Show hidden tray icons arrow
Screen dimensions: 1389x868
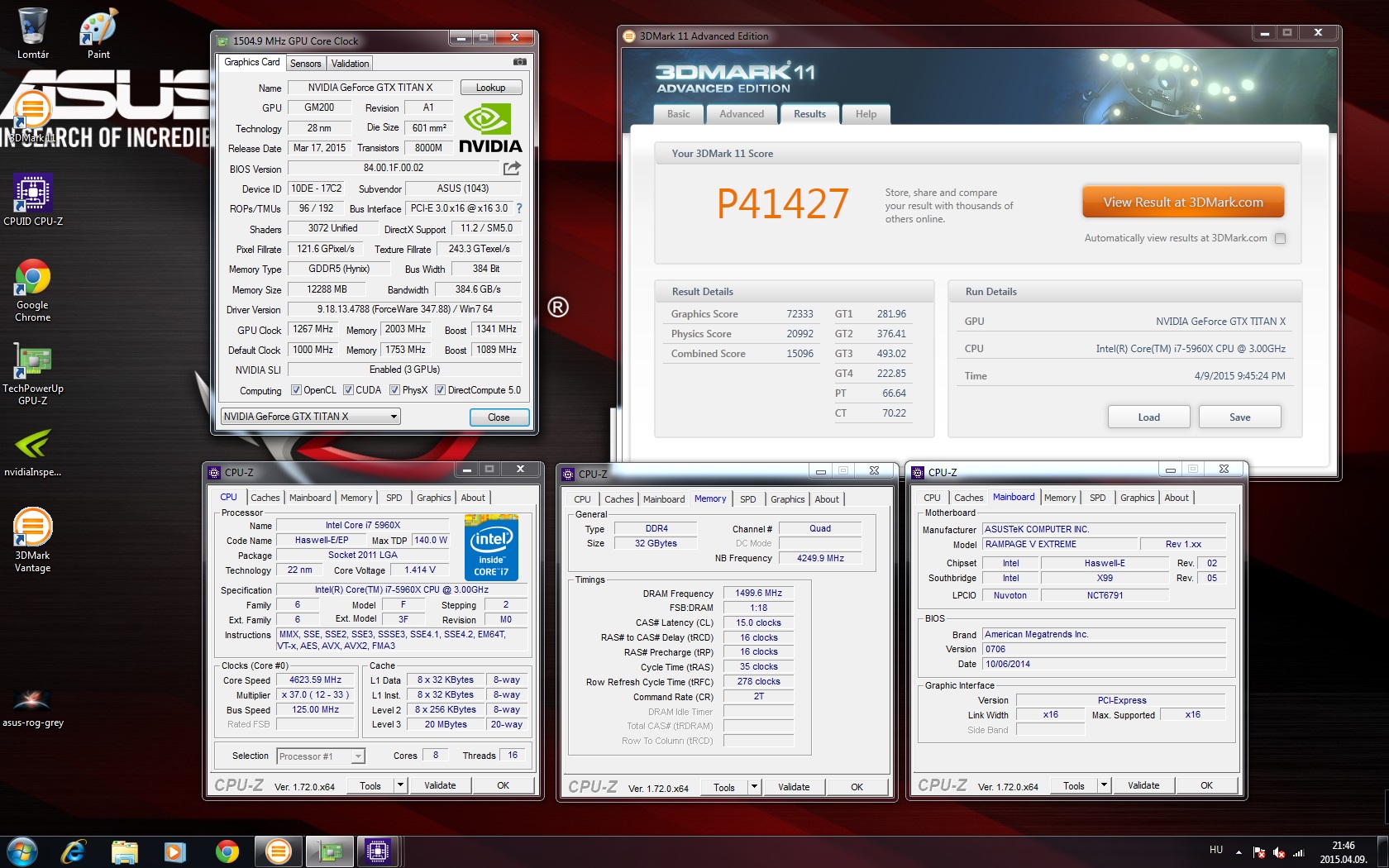[1239, 852]
